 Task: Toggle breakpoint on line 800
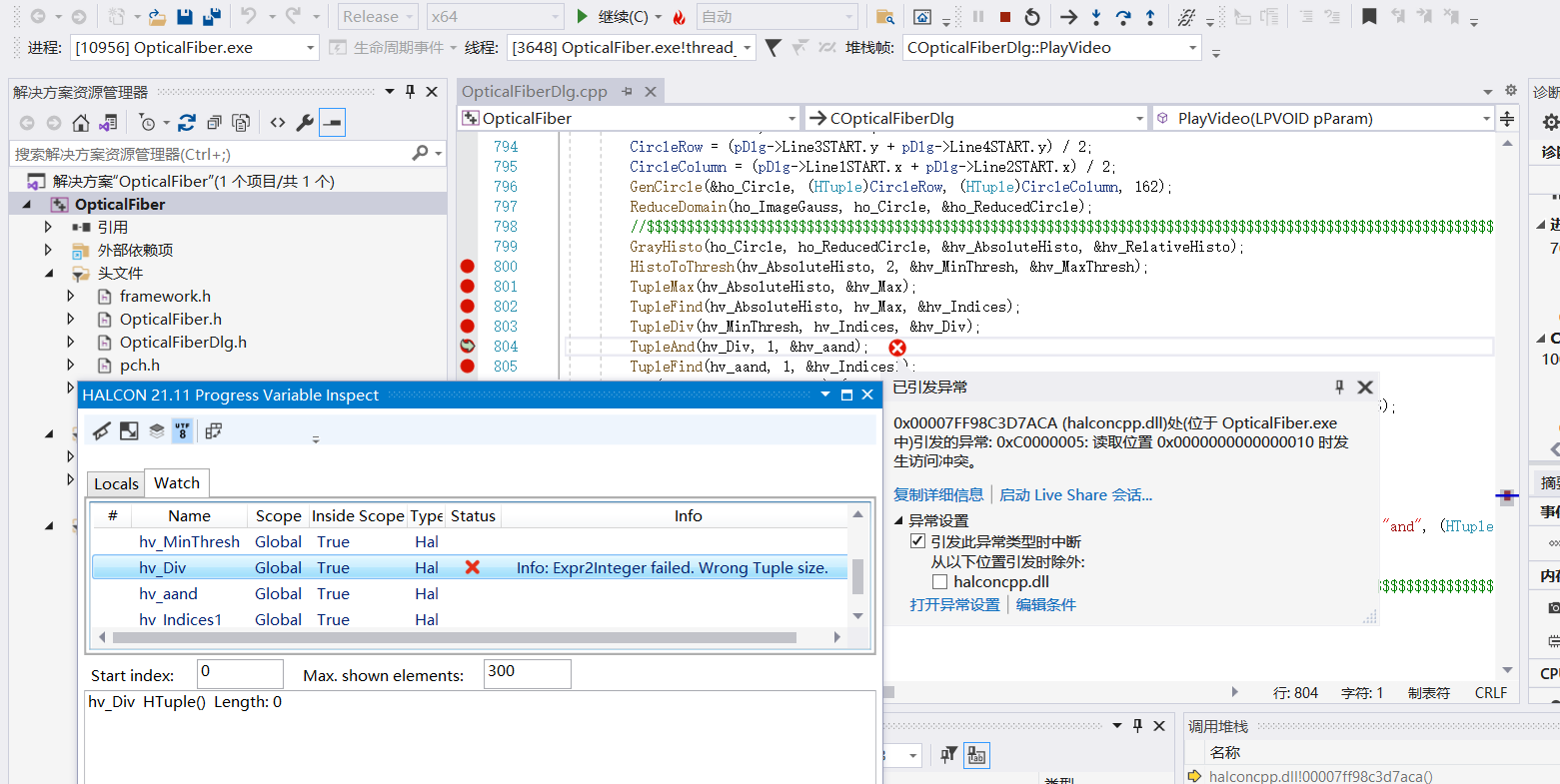(467, 267)
